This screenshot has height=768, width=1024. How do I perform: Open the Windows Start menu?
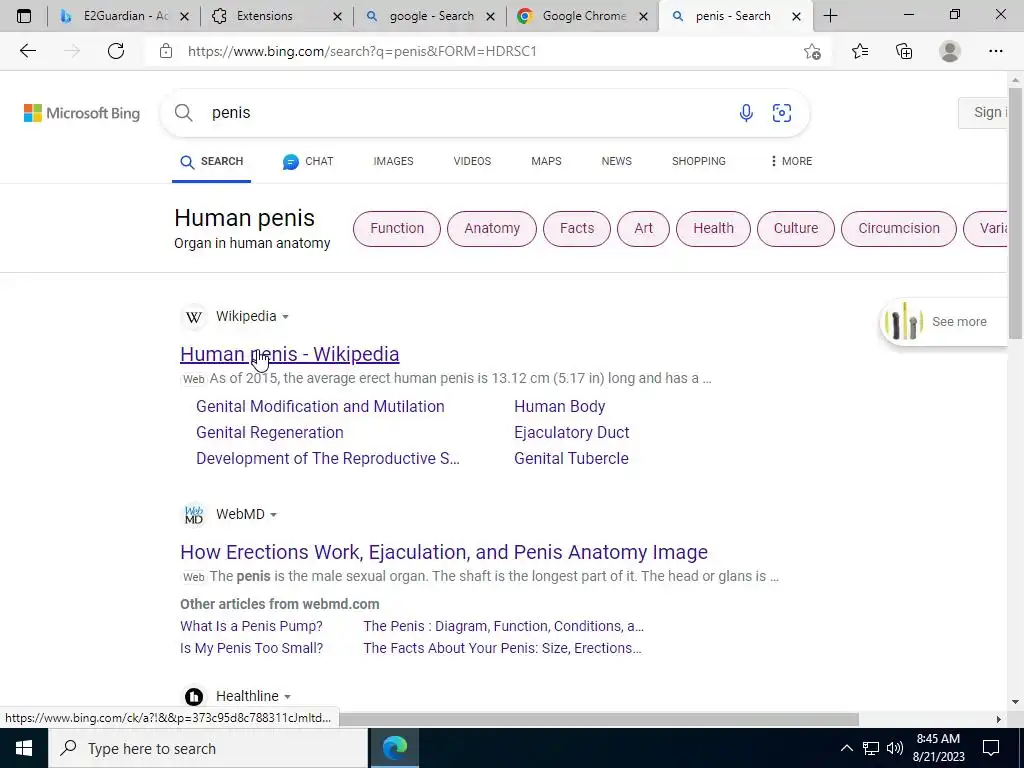24,748
